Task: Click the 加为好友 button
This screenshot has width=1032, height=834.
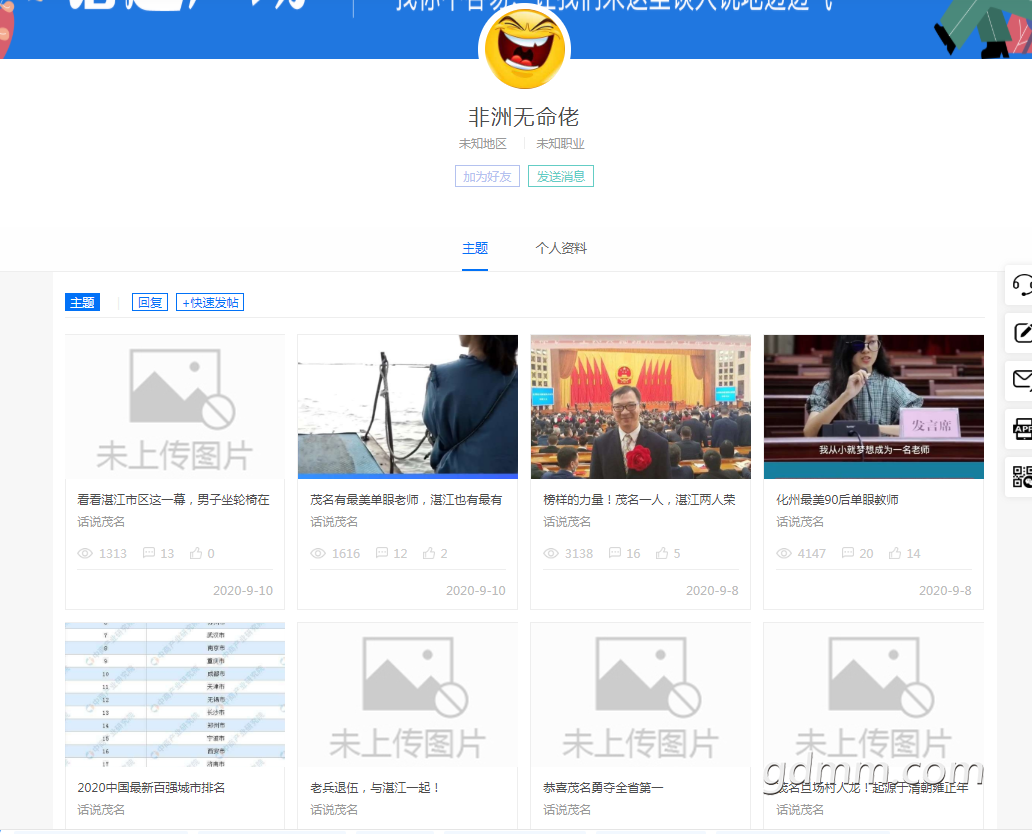Action: [x=487, y=177]
